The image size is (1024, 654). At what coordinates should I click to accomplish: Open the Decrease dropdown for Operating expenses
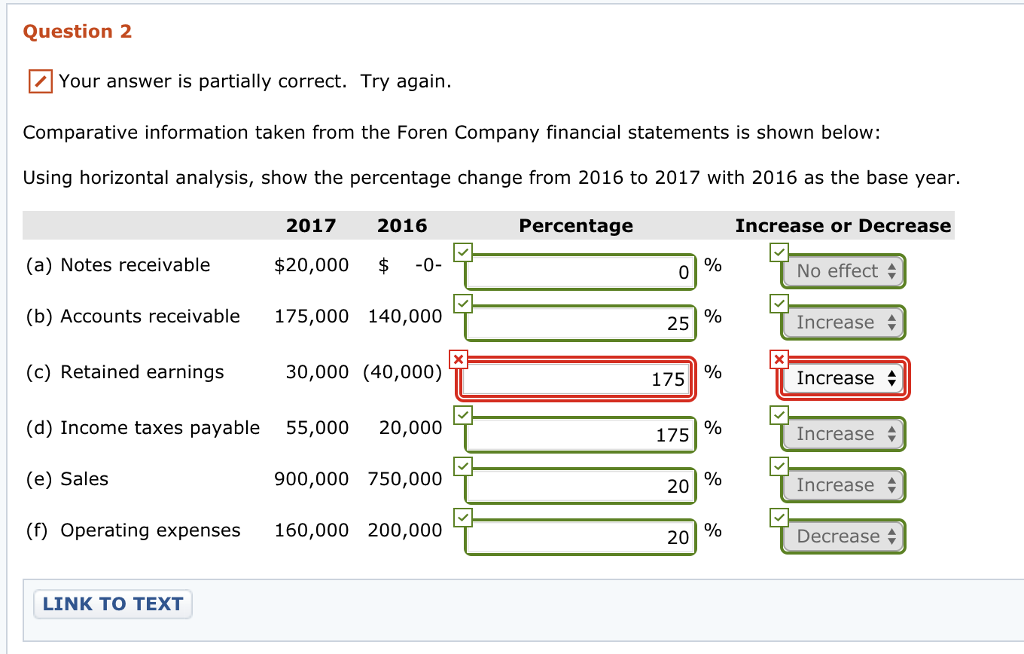point(843,536)
